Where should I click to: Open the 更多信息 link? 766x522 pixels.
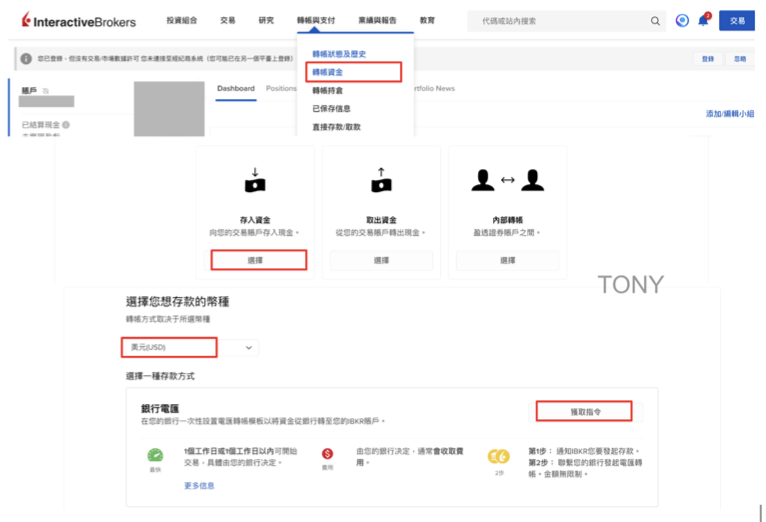click(x=199, y=485)
